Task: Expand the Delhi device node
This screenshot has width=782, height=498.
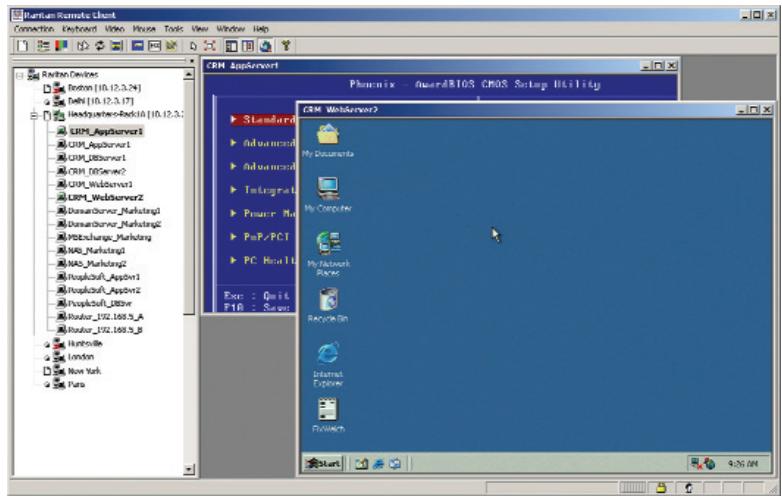Action: pyautogui.click(x=47, y=102)
